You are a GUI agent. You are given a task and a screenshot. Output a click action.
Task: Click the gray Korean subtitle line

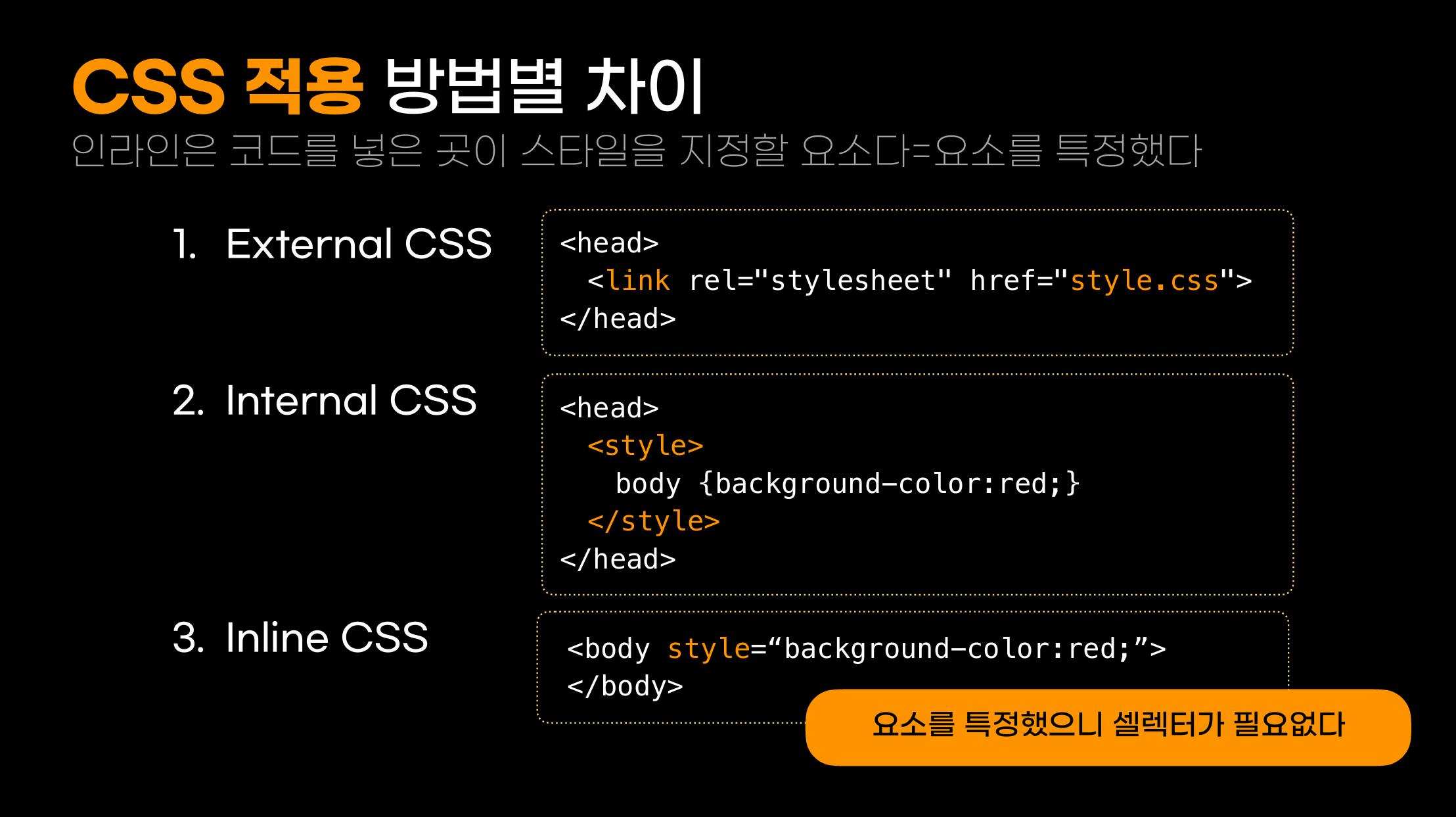click(x=636, y=151)
